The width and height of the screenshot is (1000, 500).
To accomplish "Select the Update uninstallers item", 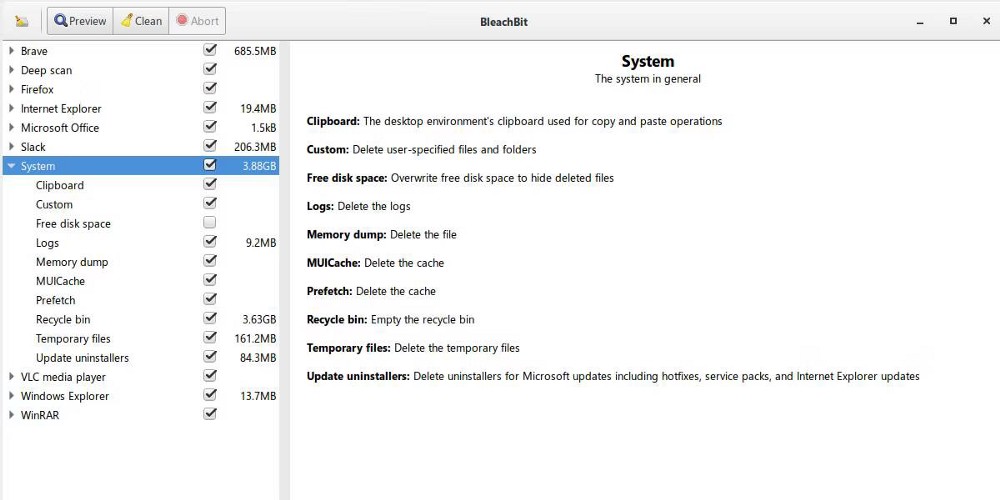I will point(82,358).
